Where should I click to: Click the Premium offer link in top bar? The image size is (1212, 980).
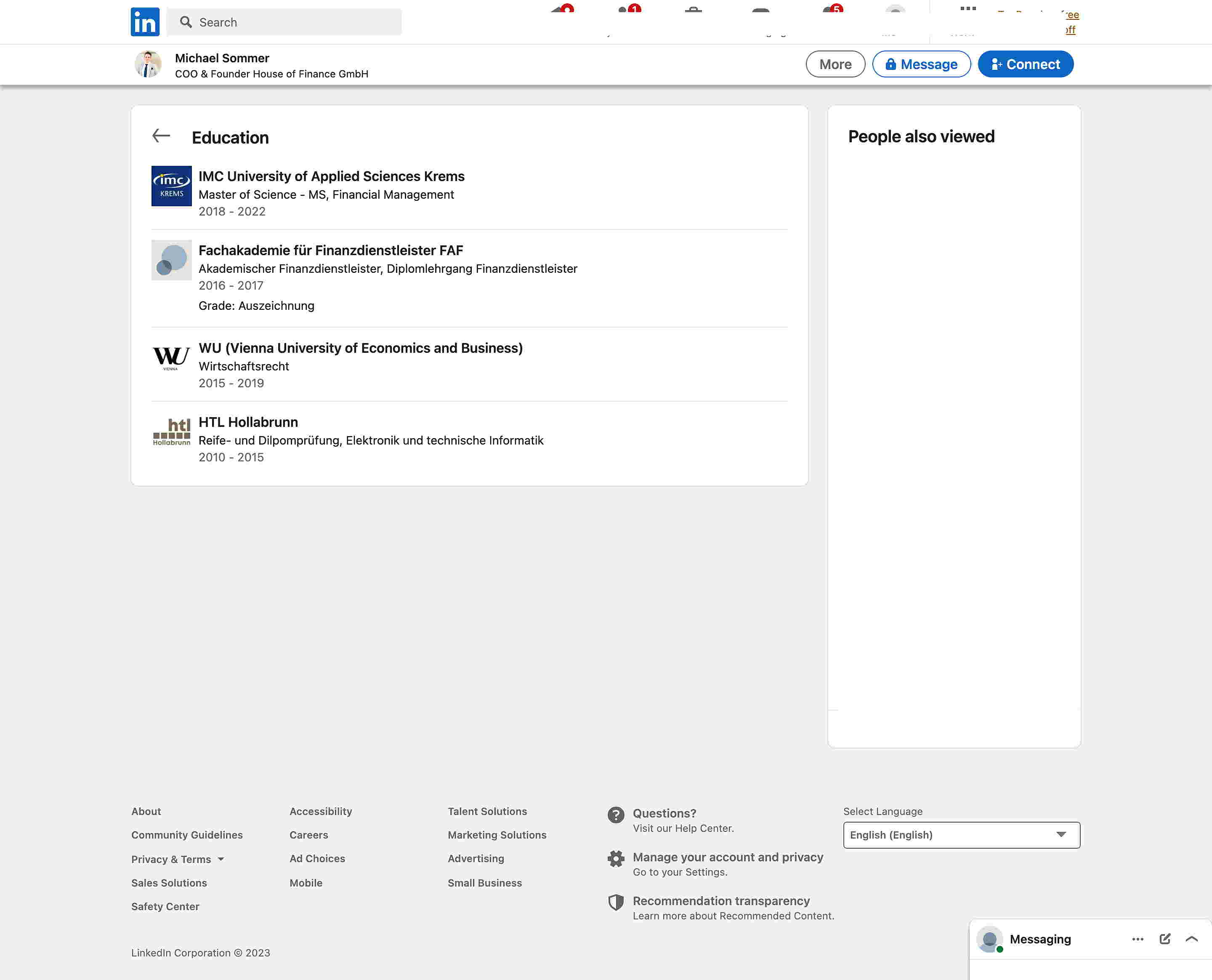1071,23
